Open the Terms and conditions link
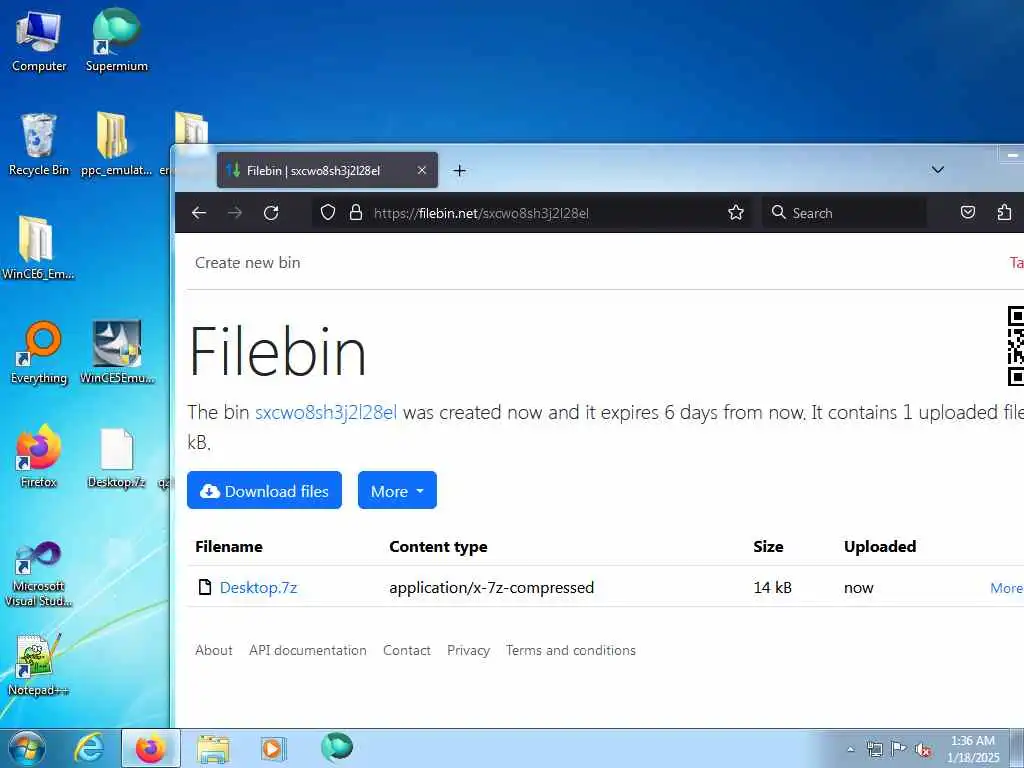This screenshot has height=768, width=1024. point(571,650)
